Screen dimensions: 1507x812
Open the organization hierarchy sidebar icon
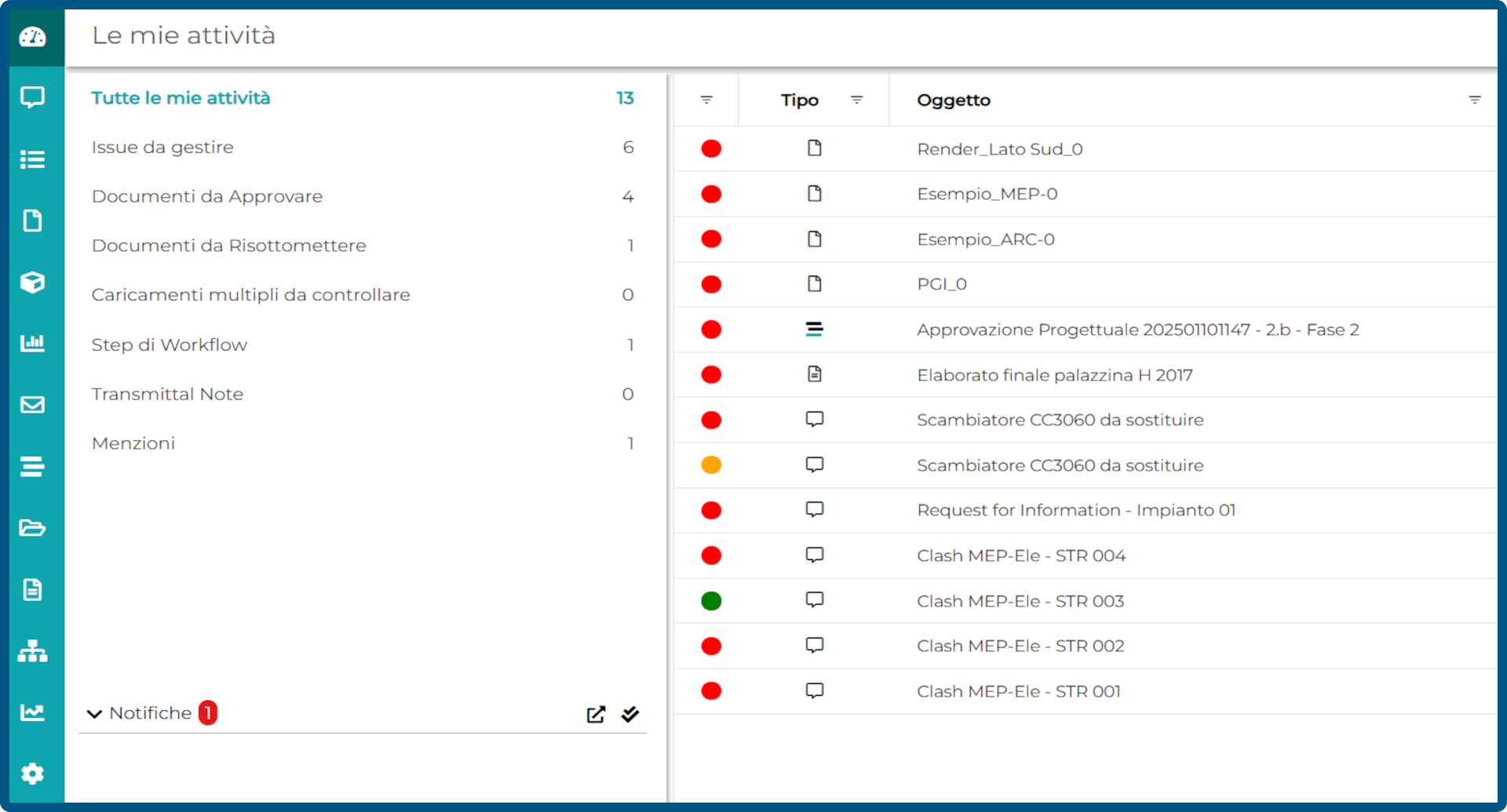tap(32, 650)
